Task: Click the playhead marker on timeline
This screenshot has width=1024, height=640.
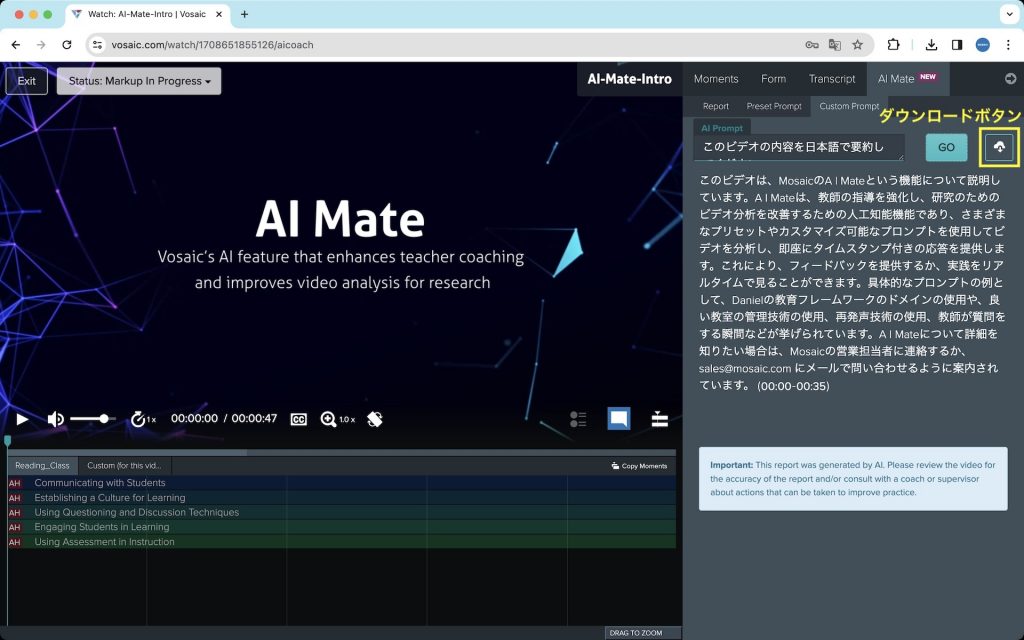Action: click(8, 441)
